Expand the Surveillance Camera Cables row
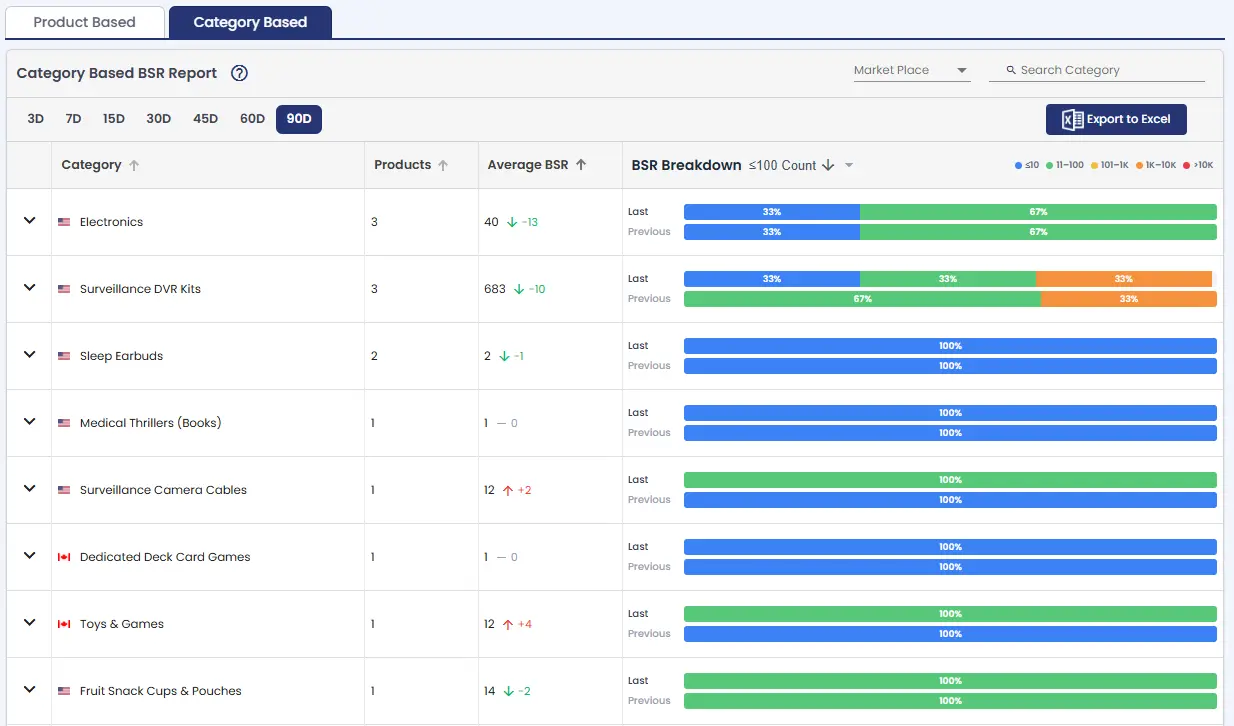Screen dimensions: 1234x726 (30, 488)
